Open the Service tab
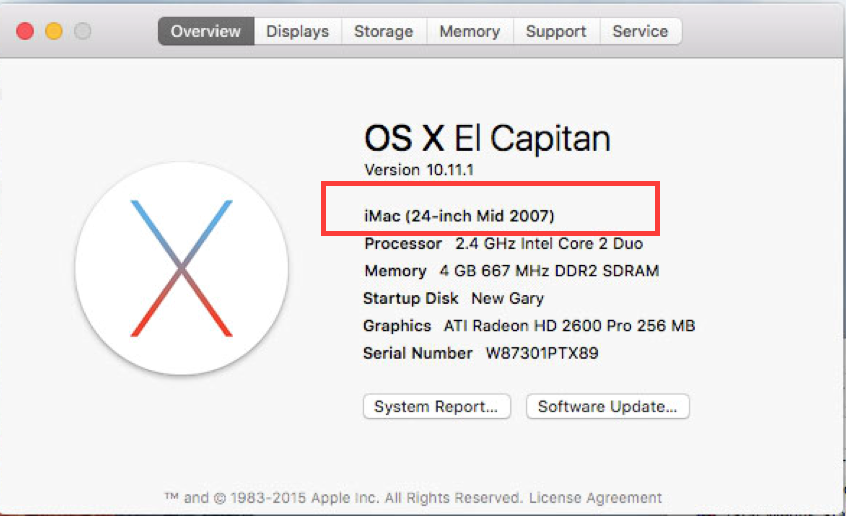 tap(640, 31)
